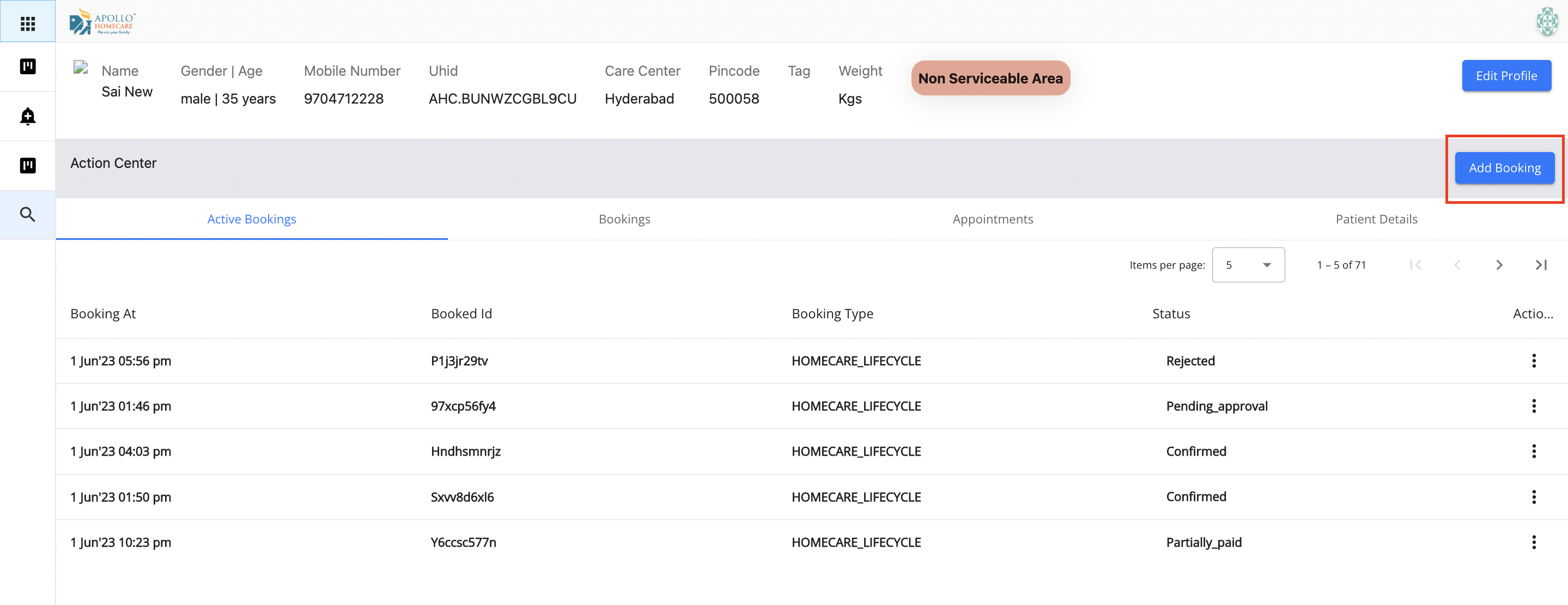Go to next page of bookings
The image size is (1568, 605).
[1499, 265]
